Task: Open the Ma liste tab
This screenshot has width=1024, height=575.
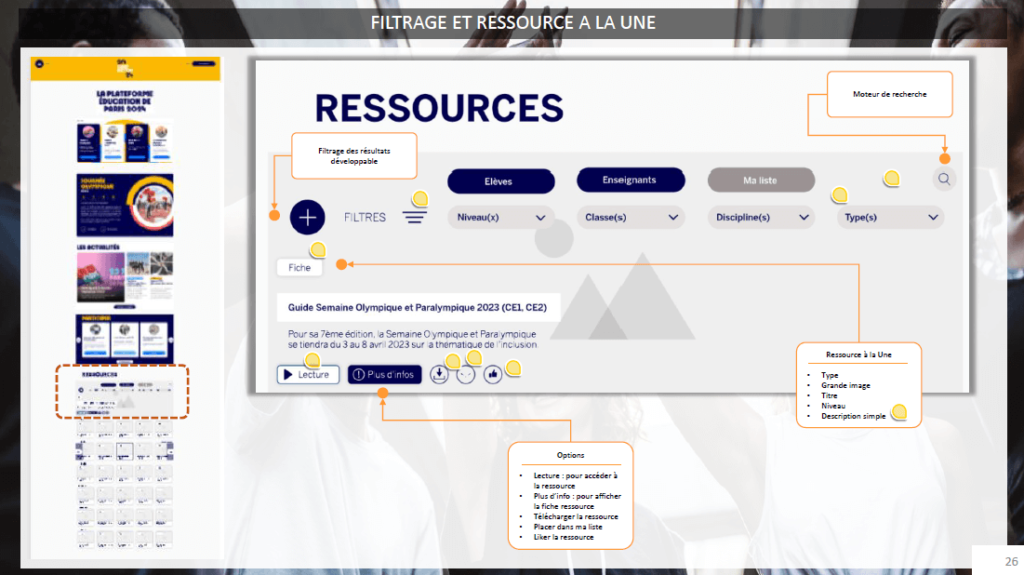Action: click(x=760, y=181)
